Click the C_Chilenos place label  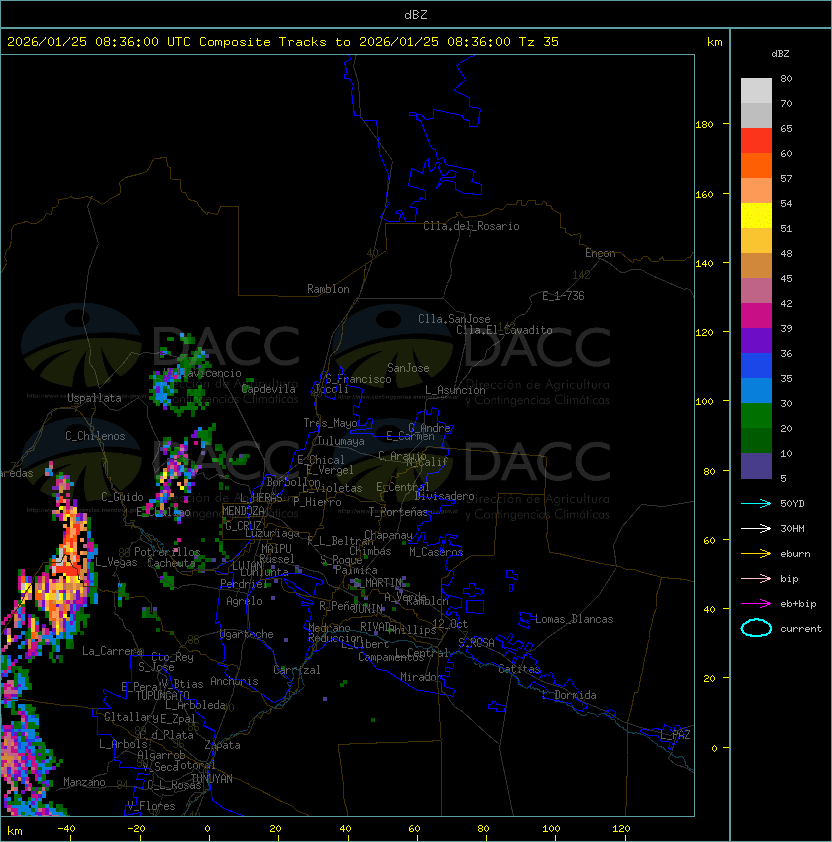95,436
